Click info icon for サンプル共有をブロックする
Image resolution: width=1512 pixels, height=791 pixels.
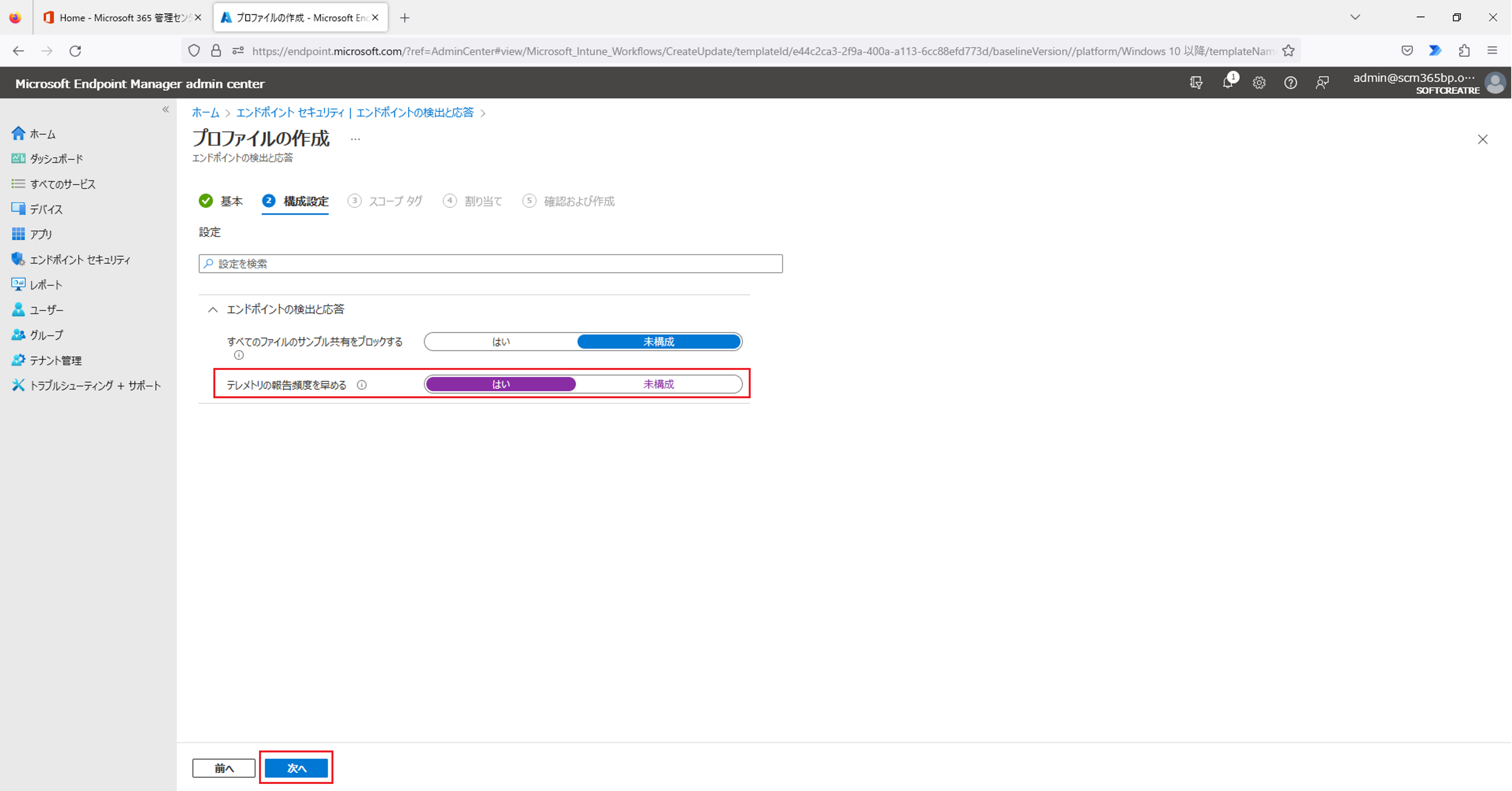click(238, 356)
